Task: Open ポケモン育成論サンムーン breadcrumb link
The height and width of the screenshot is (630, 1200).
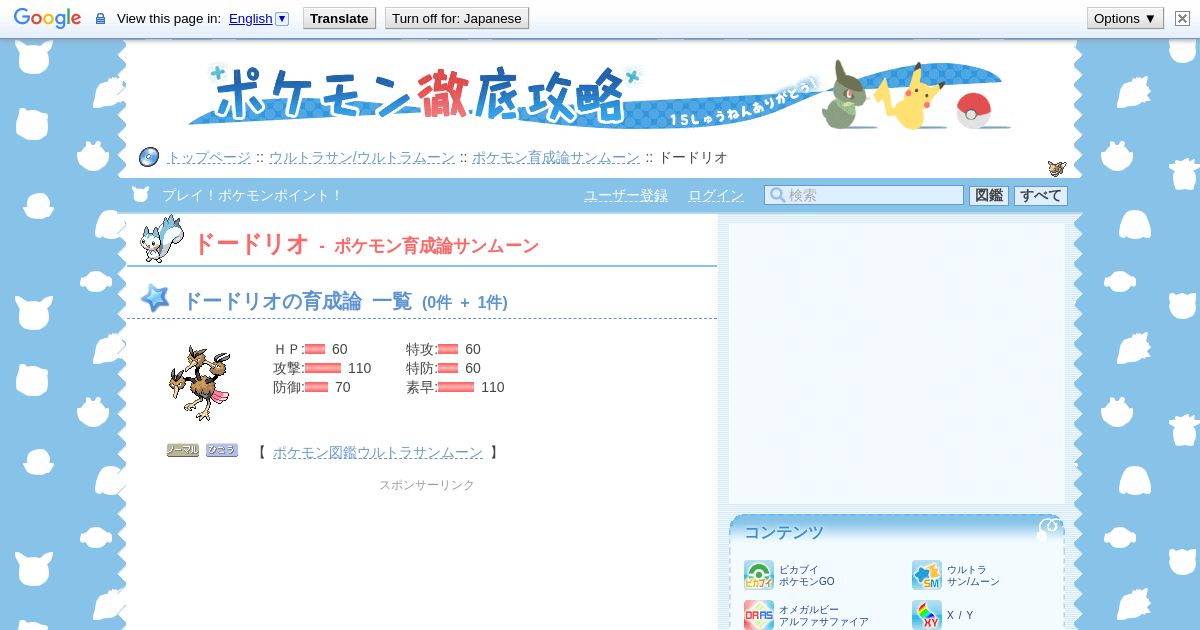Action: [555, 158]
